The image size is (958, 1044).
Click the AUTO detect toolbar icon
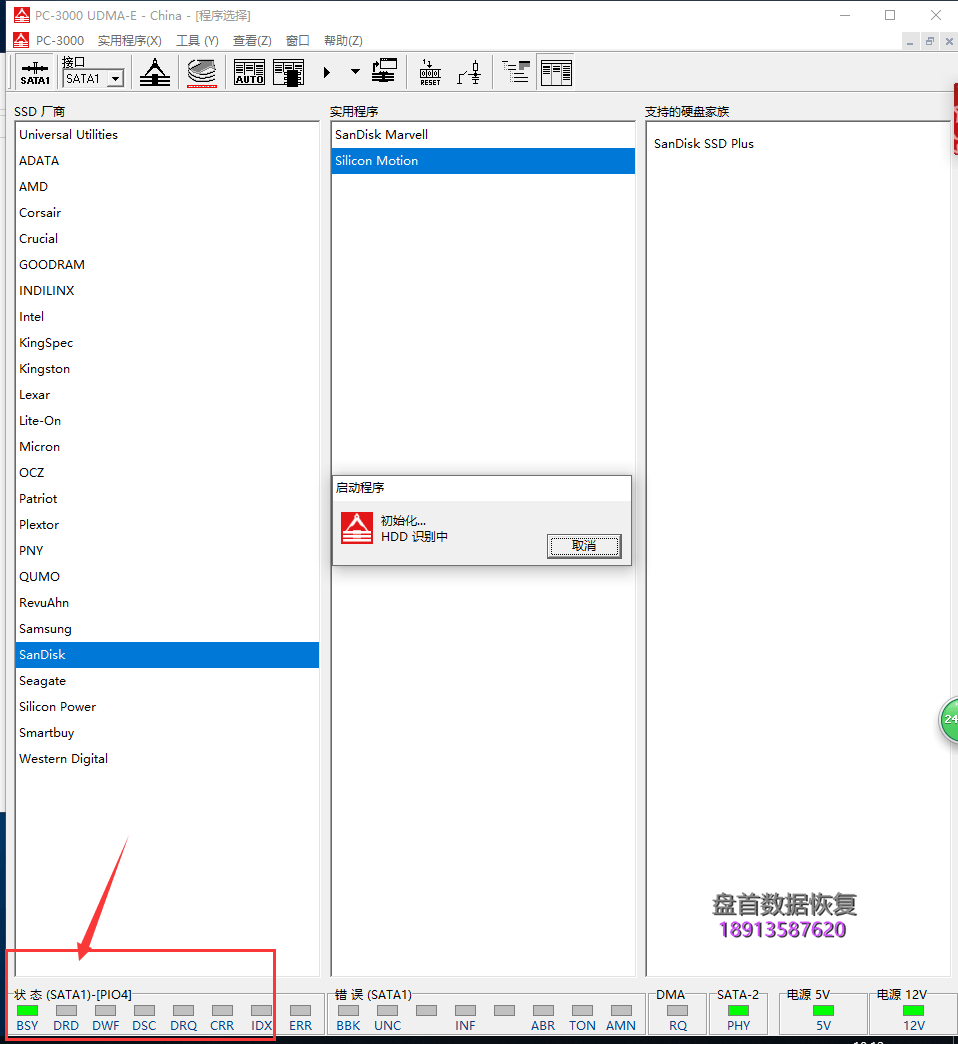[250, 72]
